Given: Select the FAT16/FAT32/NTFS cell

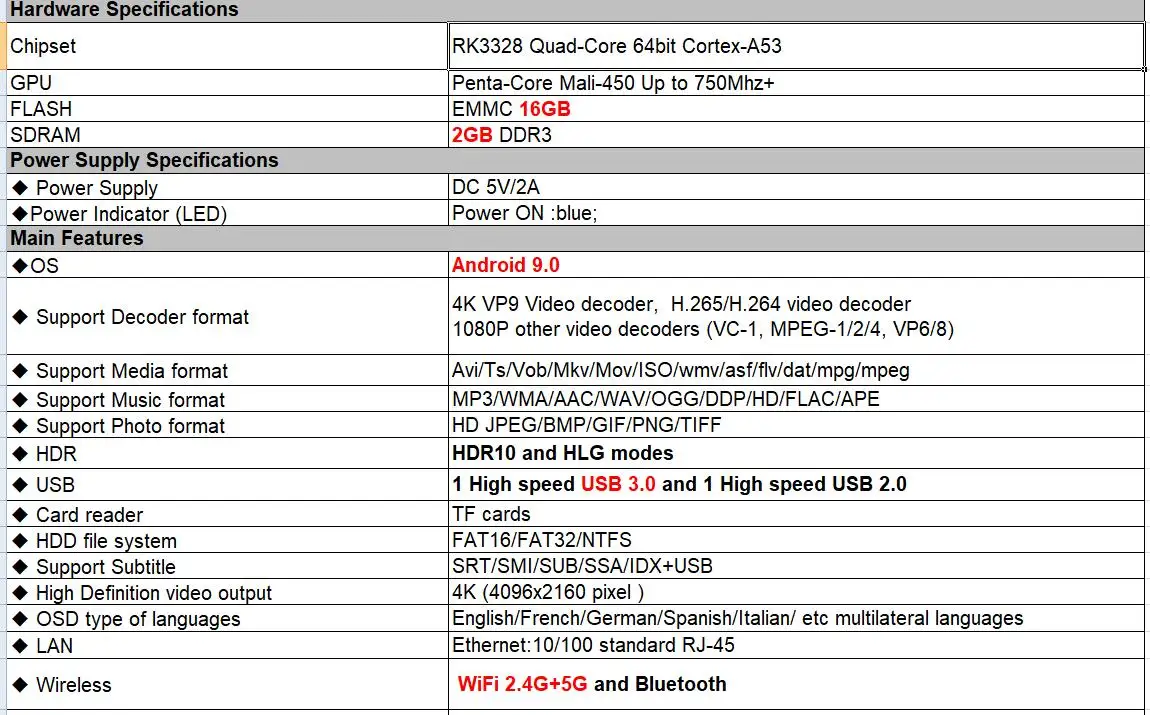Looking at the screenshot, I should pyautogui.click(x=796, y=540).
